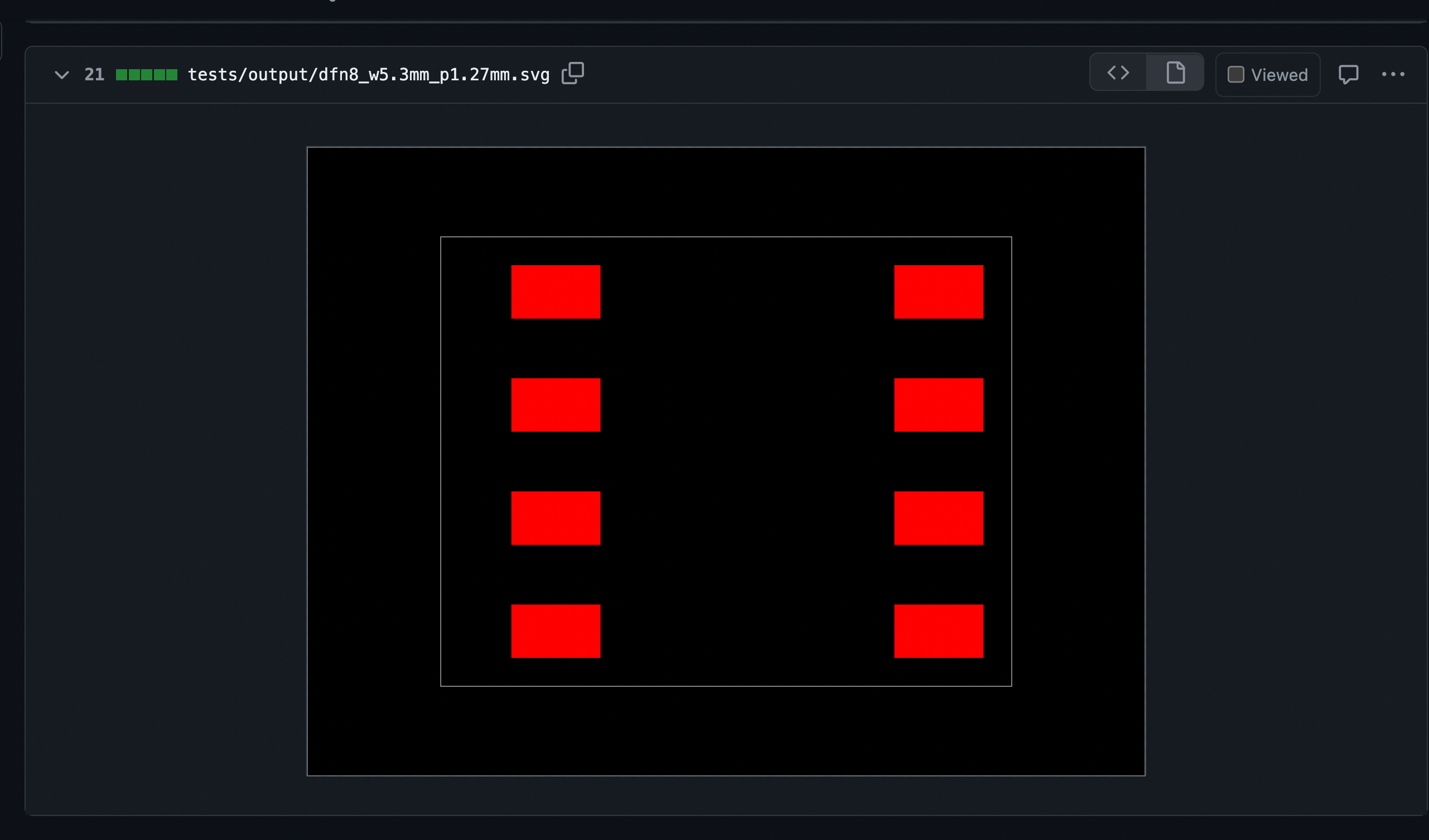Open tests/output/dfn8_w5.3mm_p1.27mm.svg file link
Image resolution: width=1429 pixels, height=840 pixels.
point(369,75)
